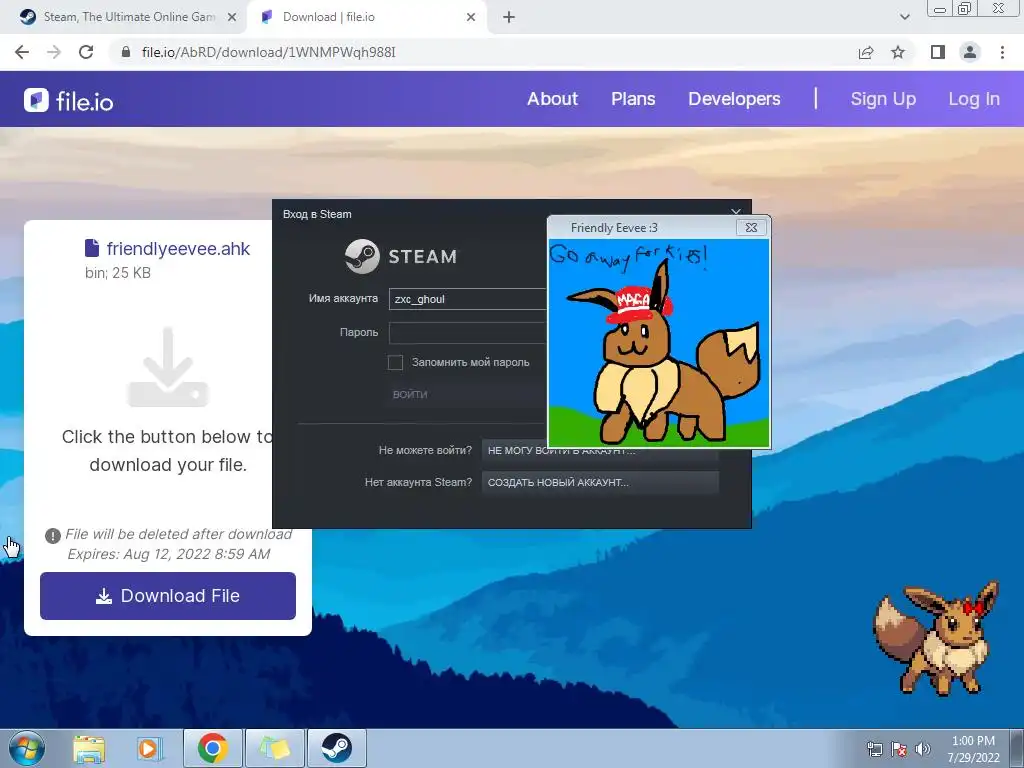Click the ВОЙТИ login button
1024x768 pixels.
coord(466,394)
